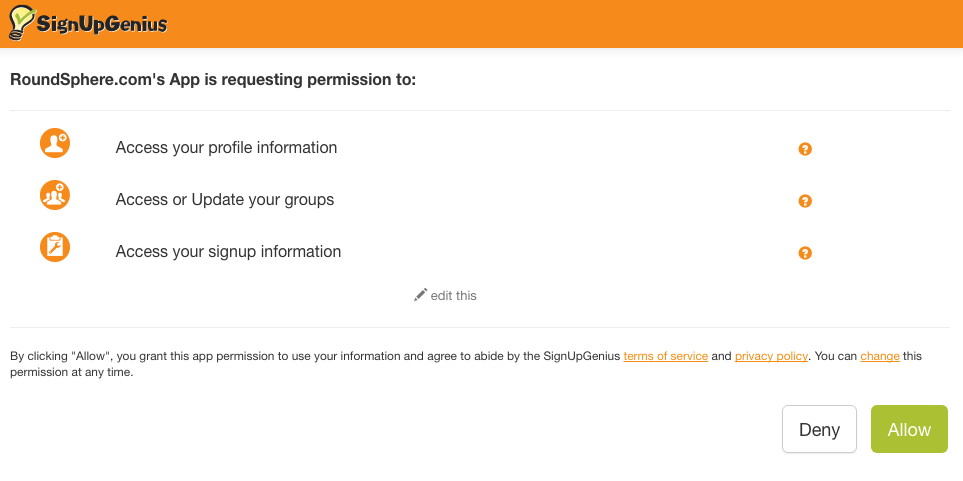Open the terms of service link
The height and width of the screenshot is (481, 963).
pos(666,356)
